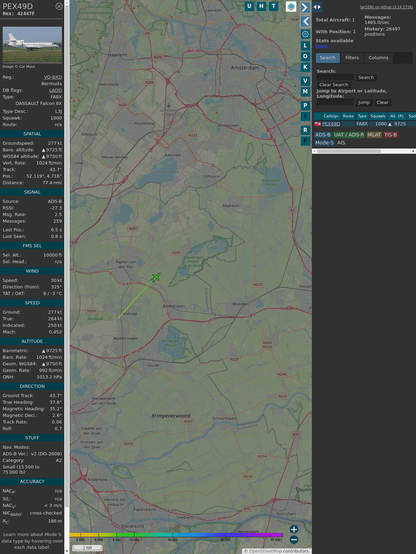Image resolution: width=416 pixels, height=554 pixels.
Task: Zoom in using the plus icon
Action: point(294,529)
